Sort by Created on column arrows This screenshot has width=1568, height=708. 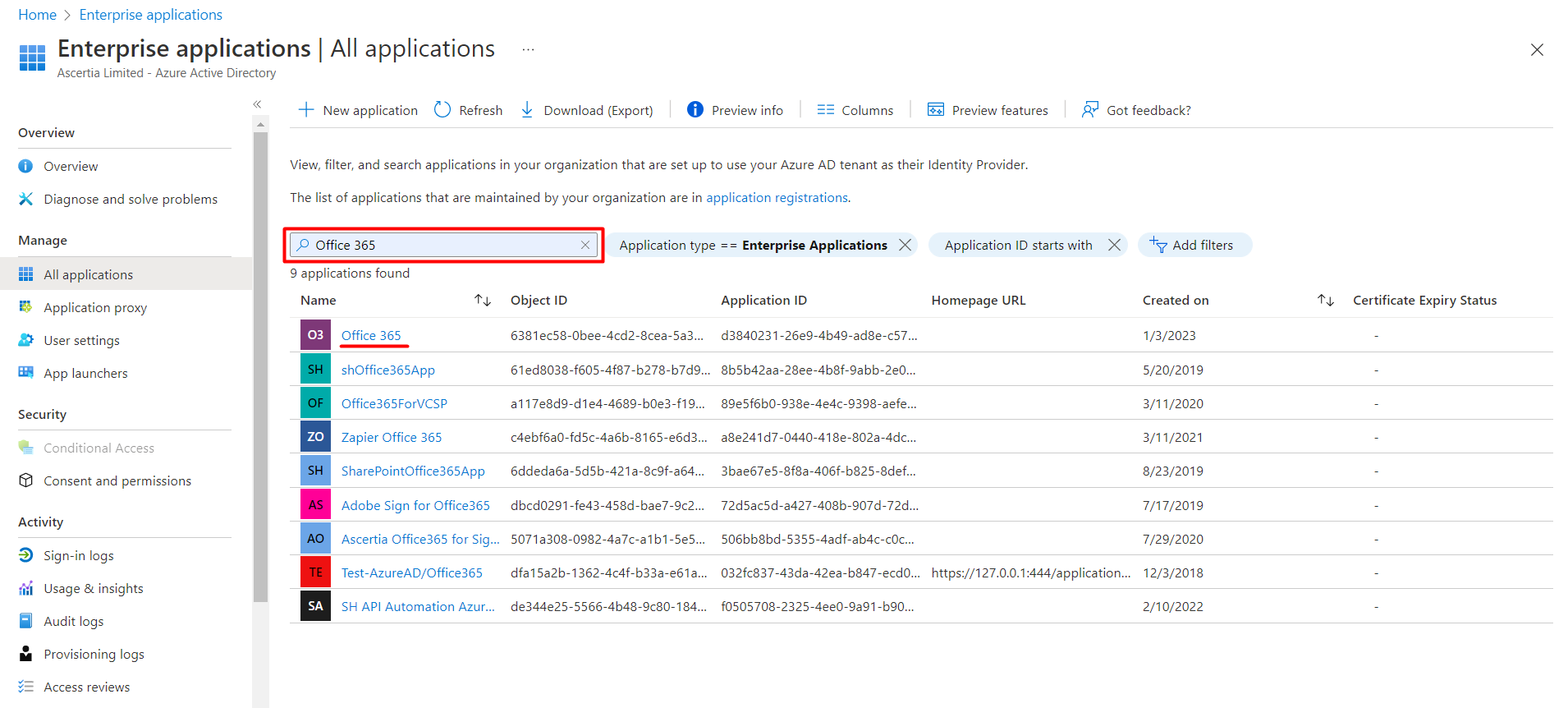(1326, 301)
